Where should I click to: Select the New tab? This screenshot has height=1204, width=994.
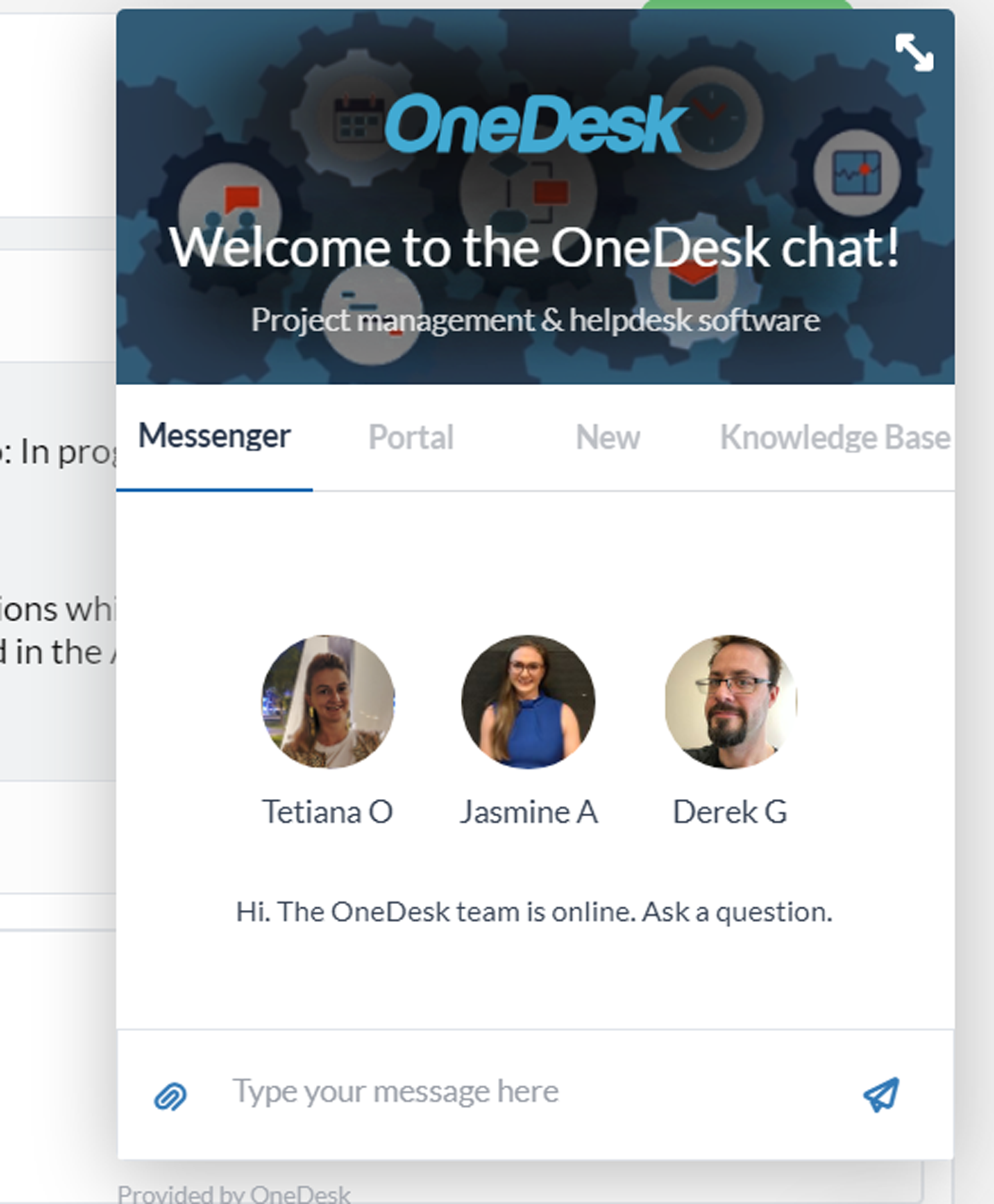(608, 438)
